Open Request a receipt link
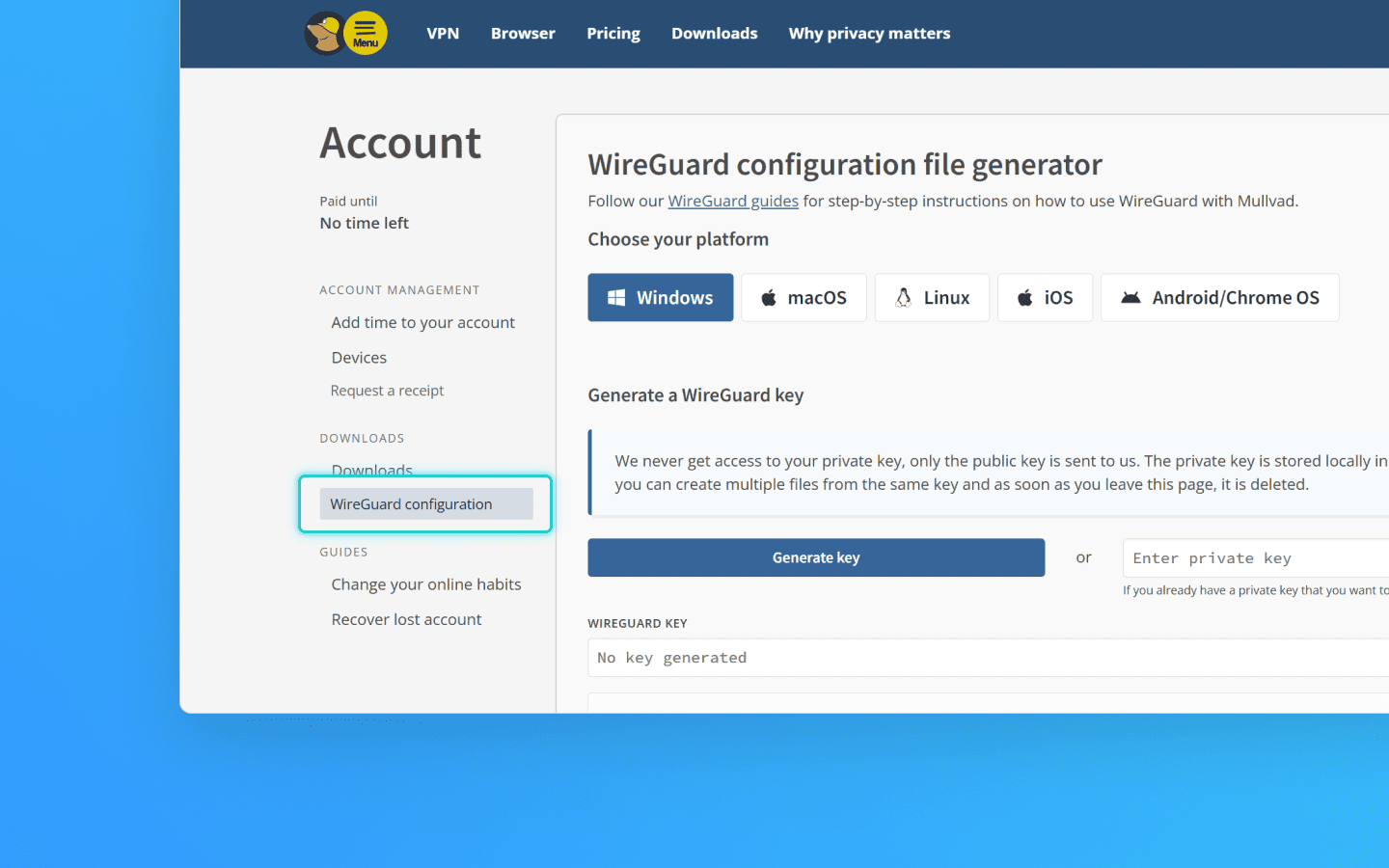1389x868 pixels. click(387, 391)
